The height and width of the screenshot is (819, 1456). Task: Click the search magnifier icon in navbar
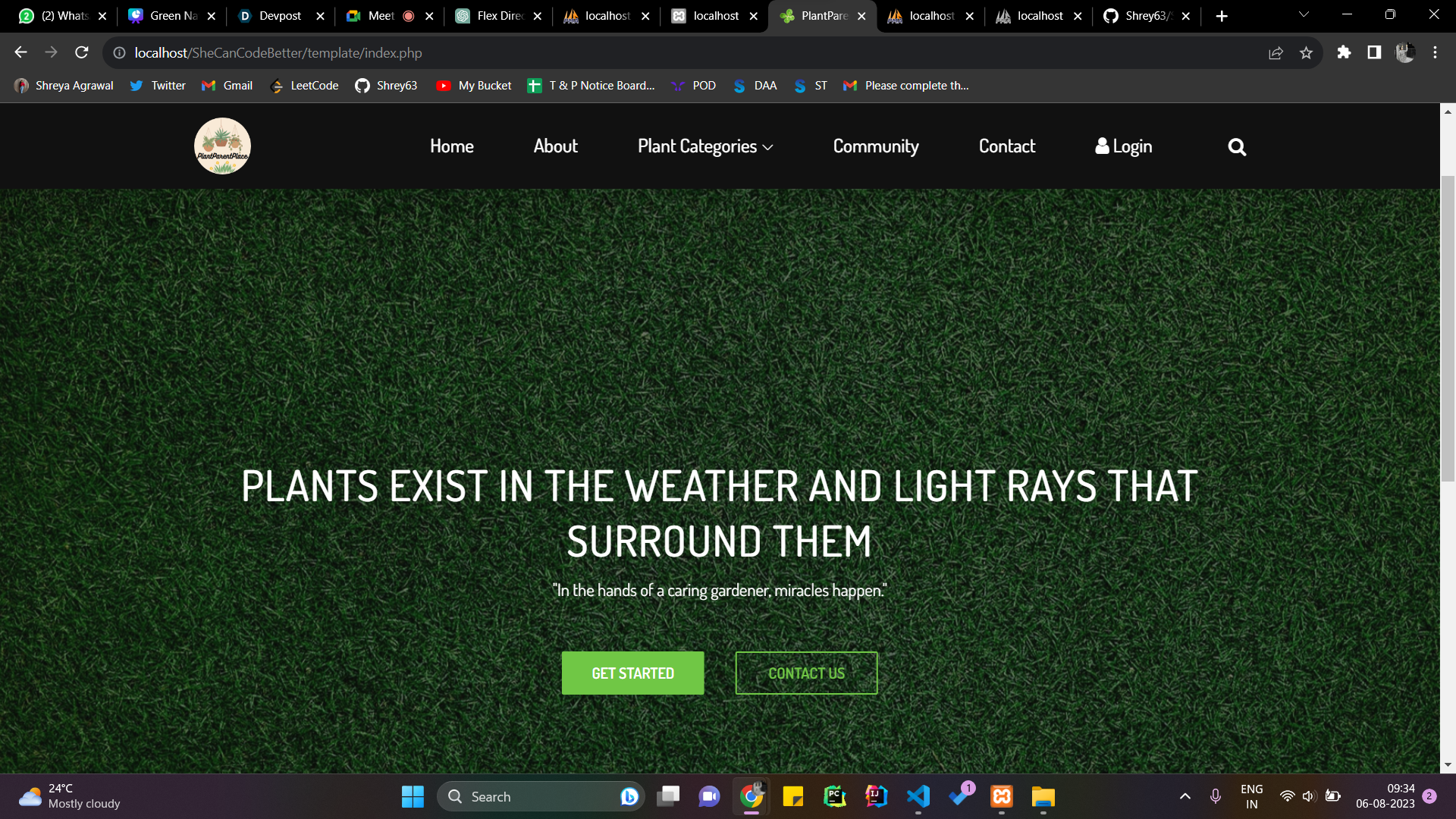point(1236,147)
